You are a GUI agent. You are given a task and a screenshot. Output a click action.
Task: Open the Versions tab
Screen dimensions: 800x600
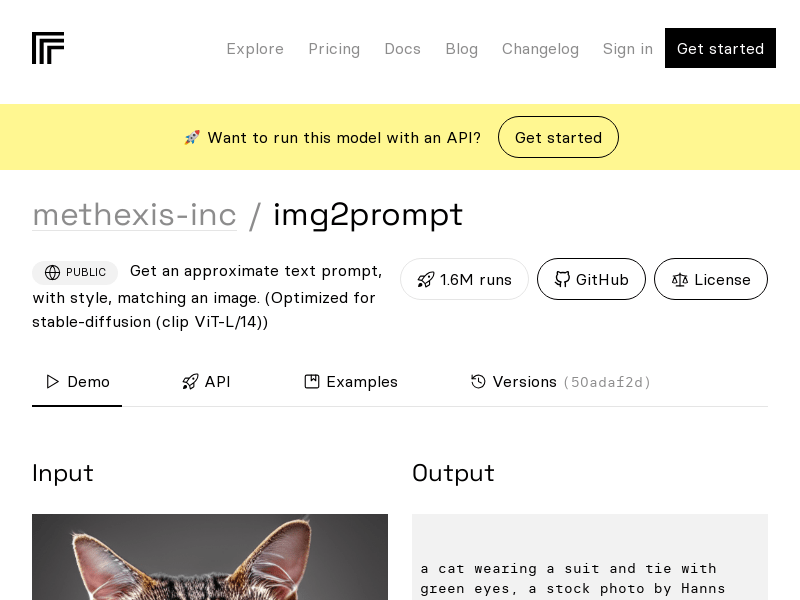point(524,382)
